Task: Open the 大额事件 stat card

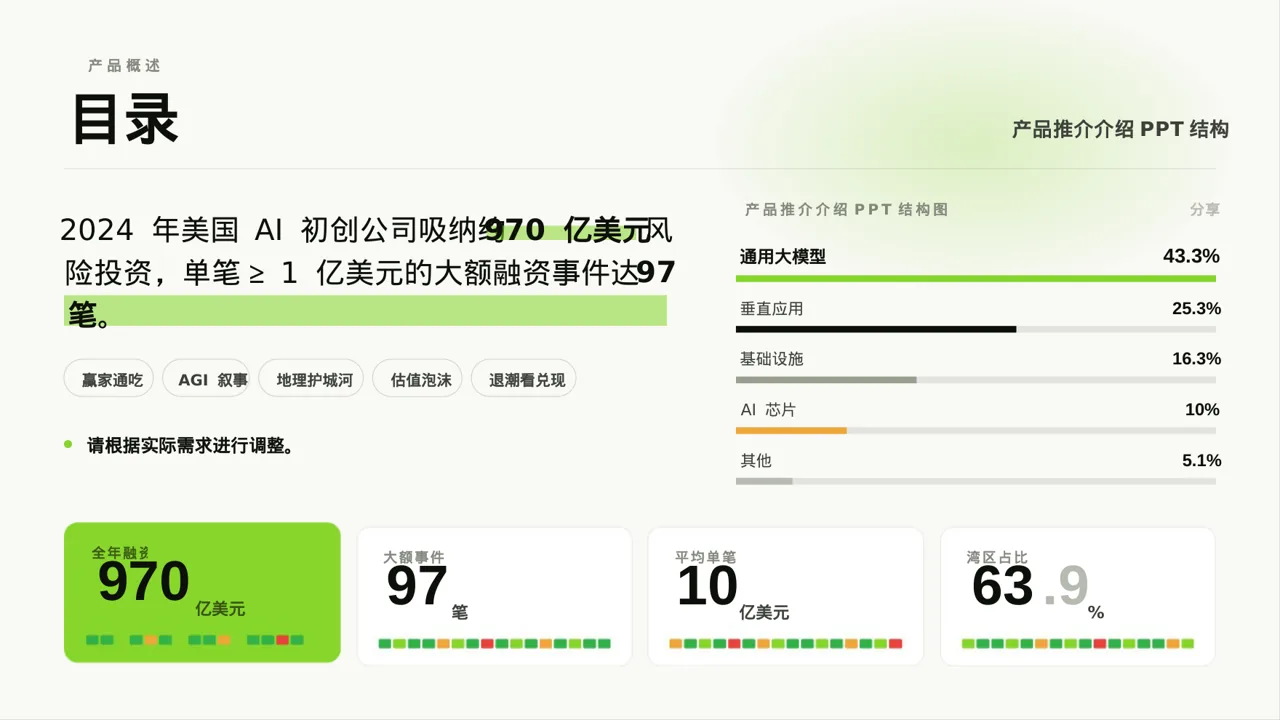Action: click(x=495, y=596)
